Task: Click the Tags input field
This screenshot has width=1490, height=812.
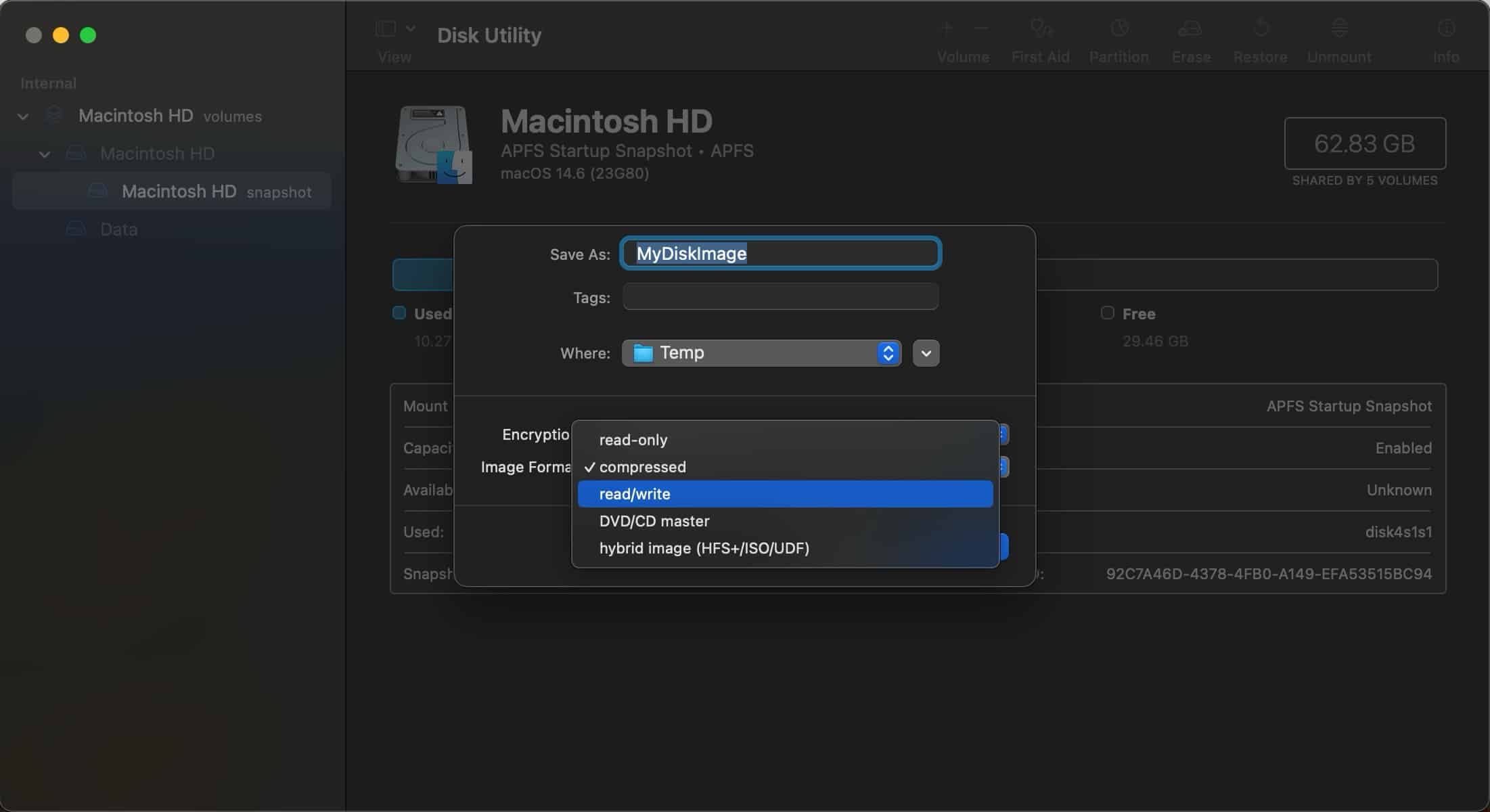Action: click(781, 297)
